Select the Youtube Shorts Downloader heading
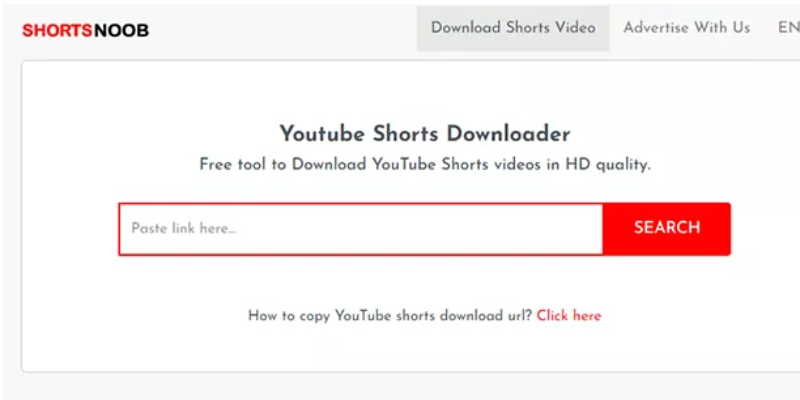 coord(424,134)
